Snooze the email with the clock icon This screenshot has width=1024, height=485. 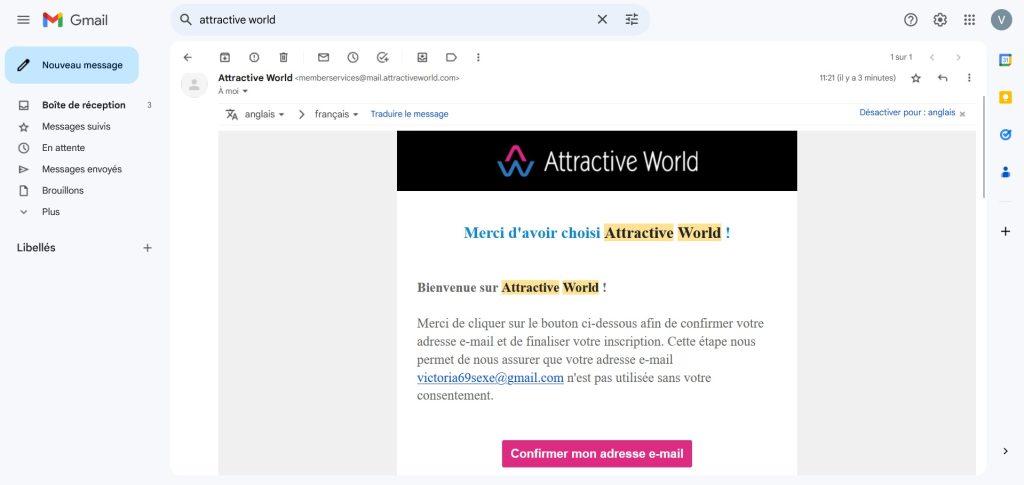click(x=352, y=57)
